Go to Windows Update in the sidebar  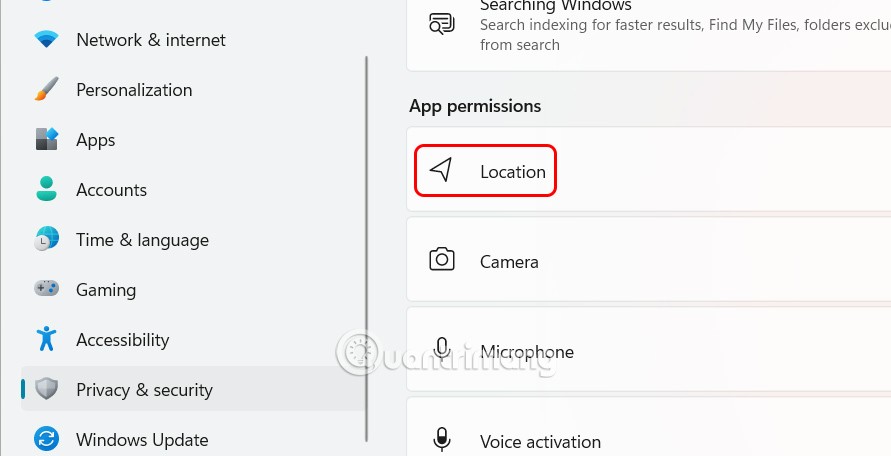(142, 440)
